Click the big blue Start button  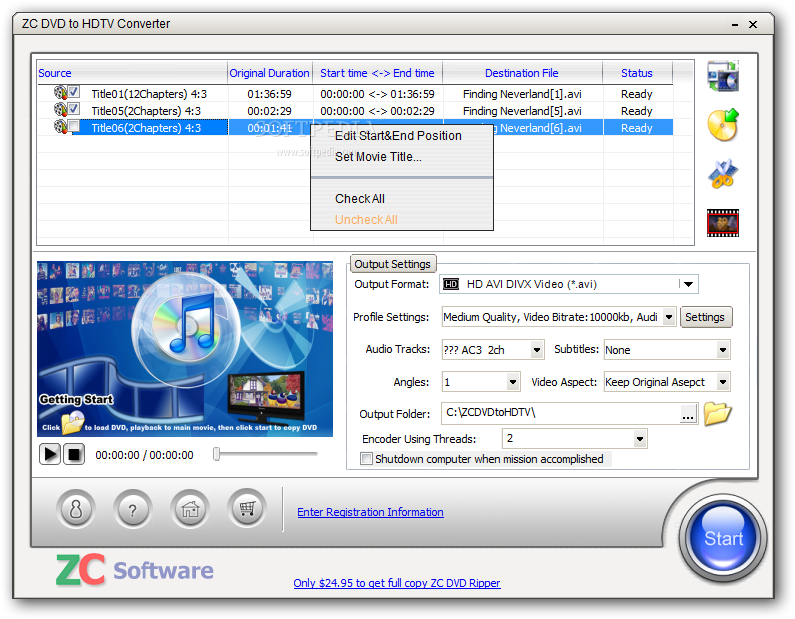tap(723, 538)
